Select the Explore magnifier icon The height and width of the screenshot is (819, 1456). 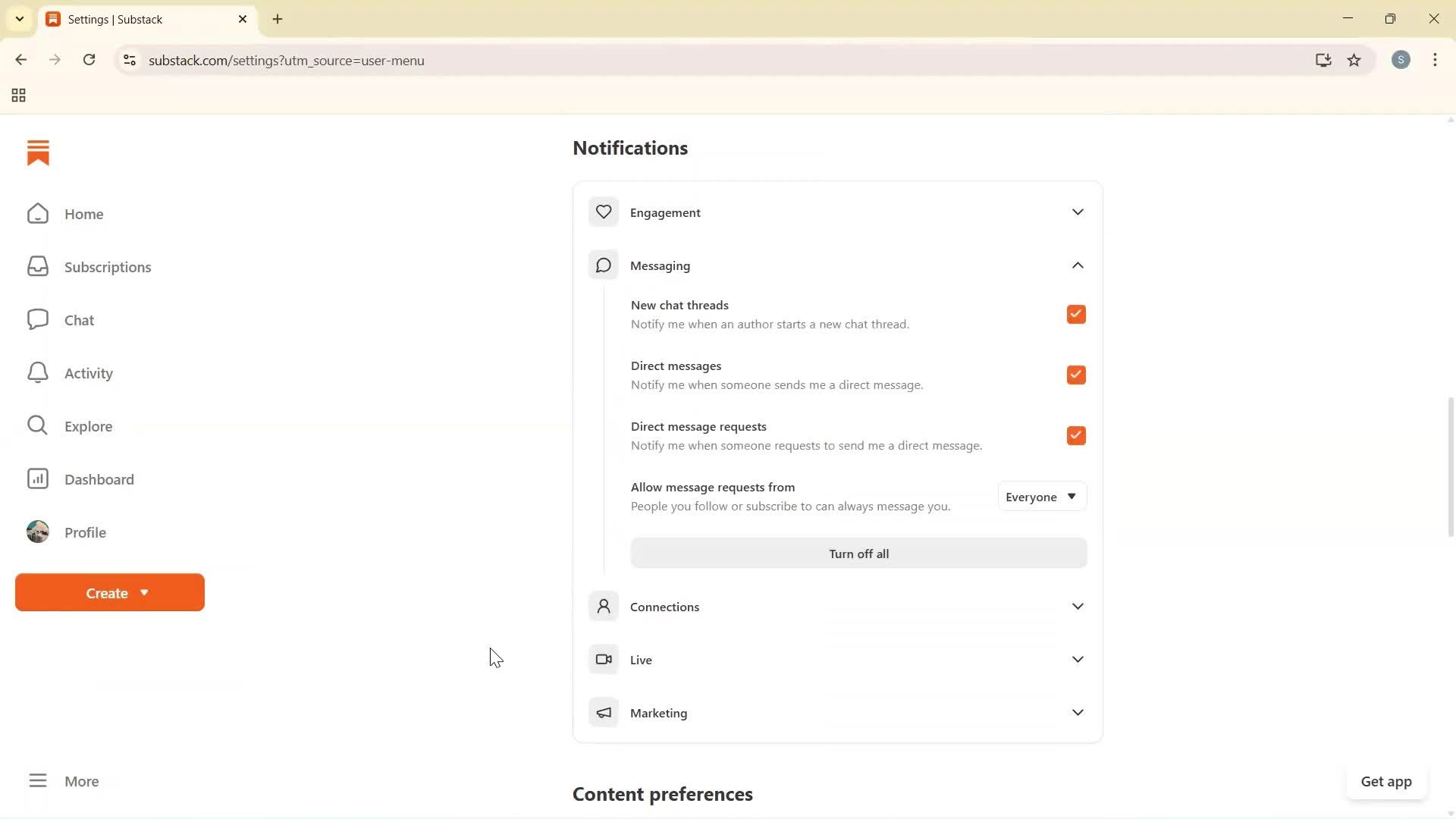[37, 425]
